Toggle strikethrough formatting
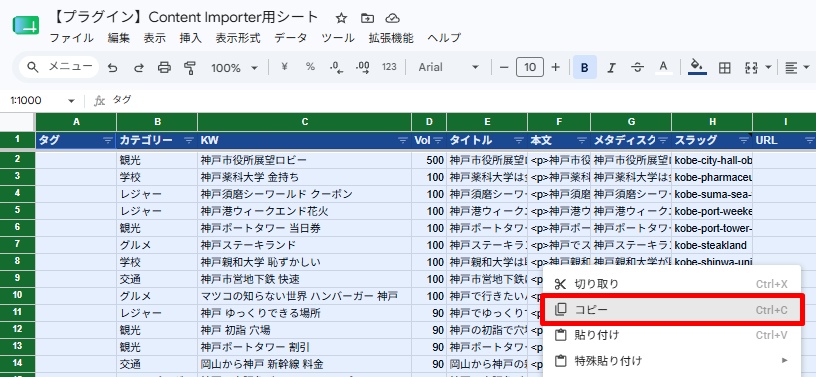The width and height of the screenshot is (816, 377). (x=637, y=67)
